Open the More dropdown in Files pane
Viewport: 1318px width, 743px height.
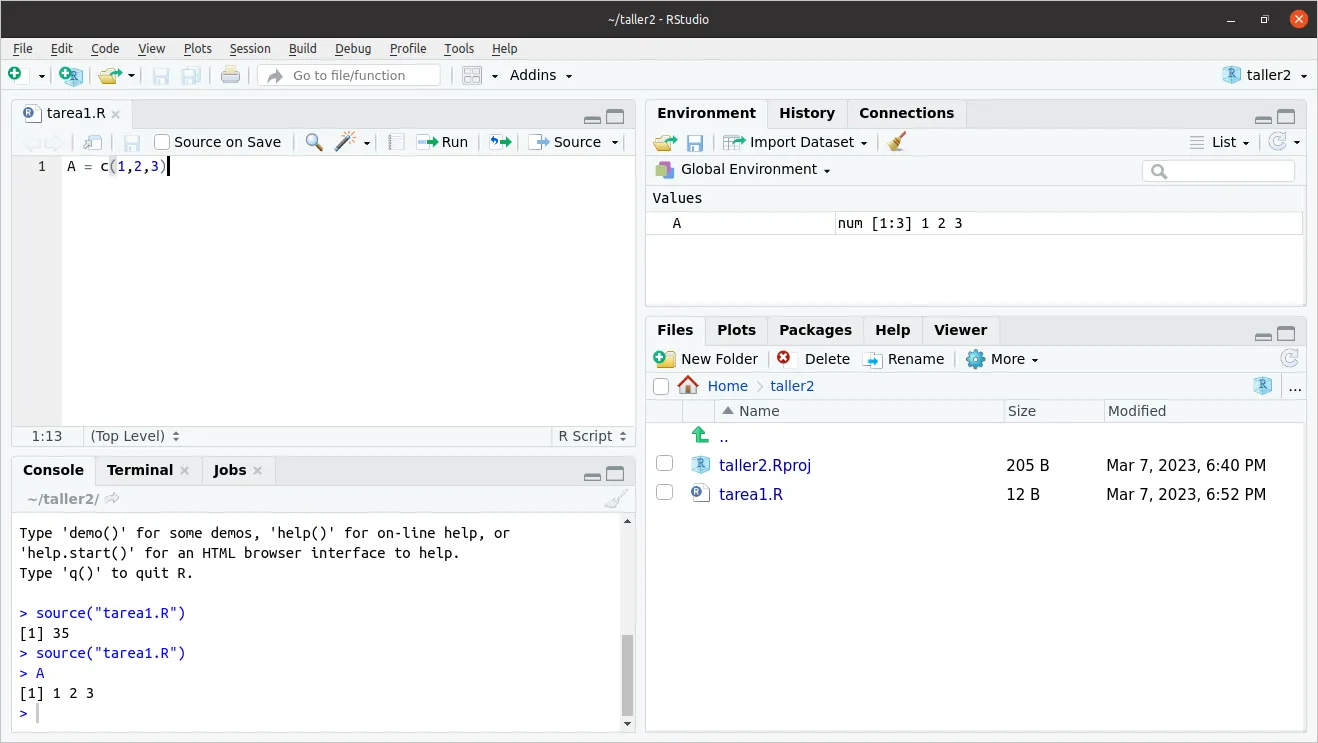pos(1002,359)
